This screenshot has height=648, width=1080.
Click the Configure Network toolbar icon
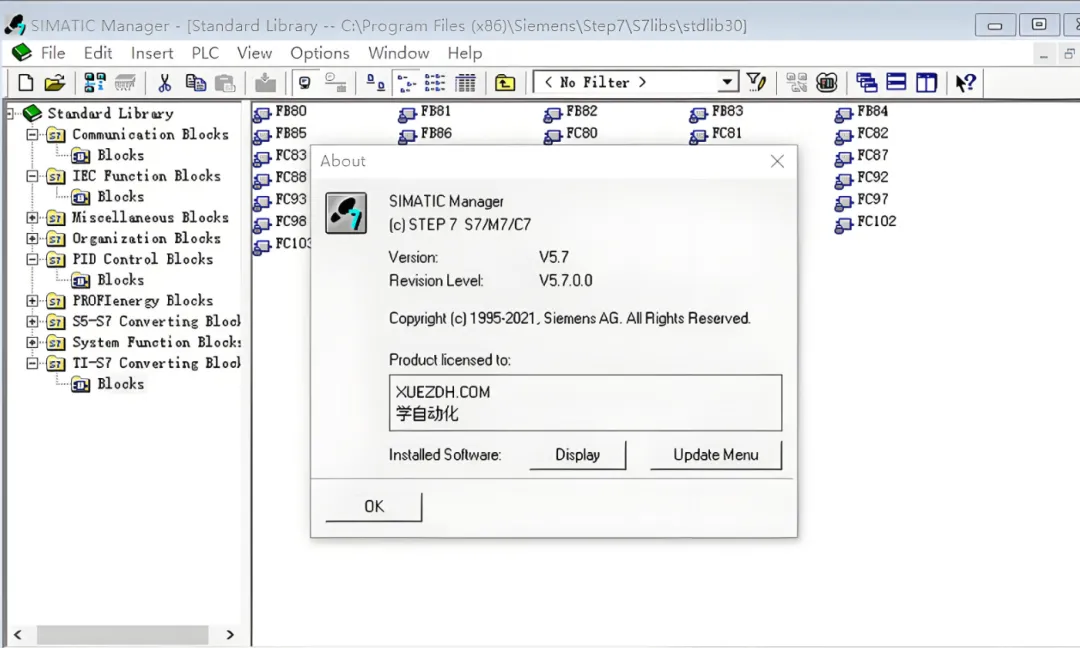(x=796, y=83)
